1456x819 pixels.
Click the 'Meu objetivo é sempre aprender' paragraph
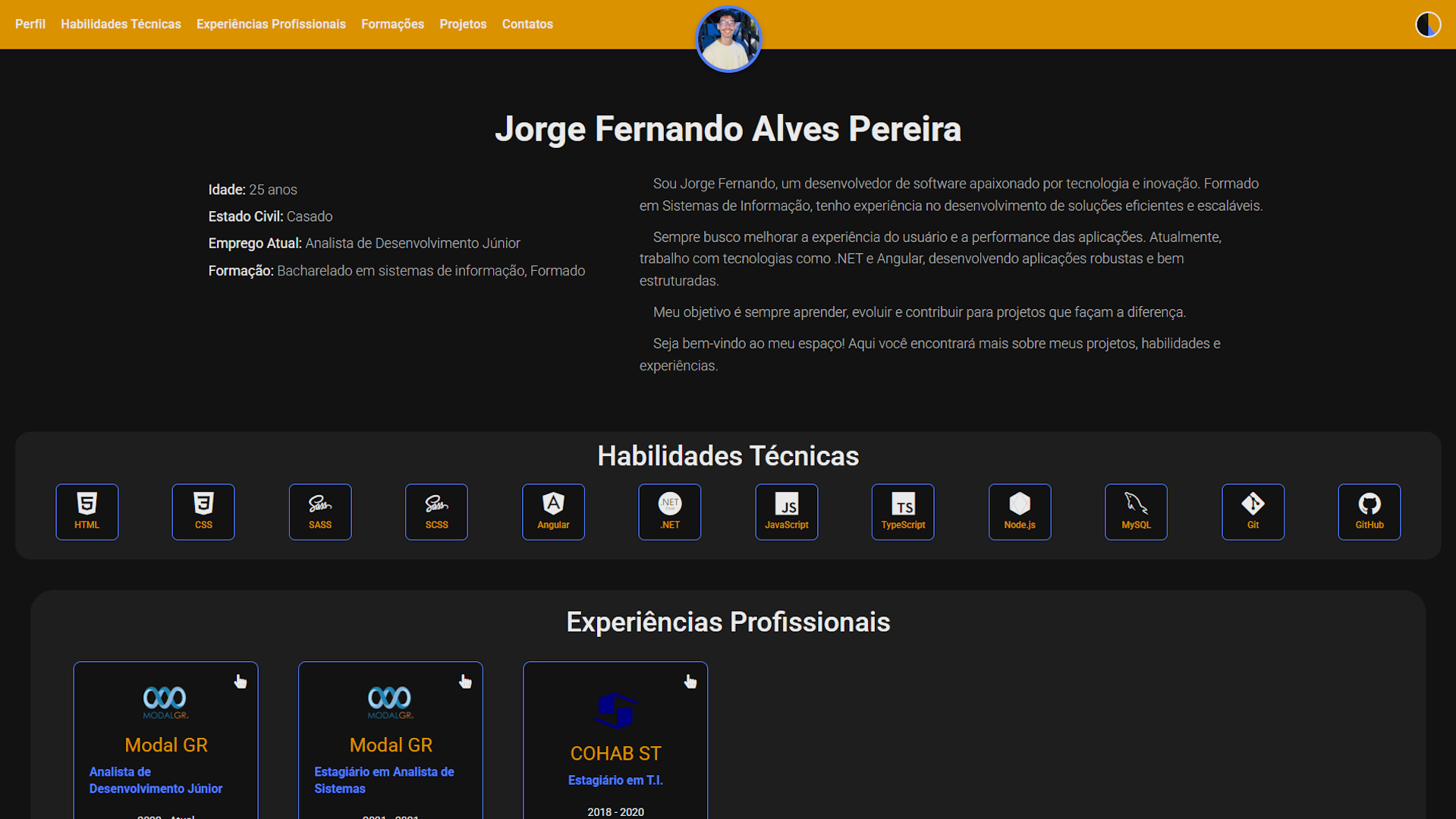pos(919,312)
